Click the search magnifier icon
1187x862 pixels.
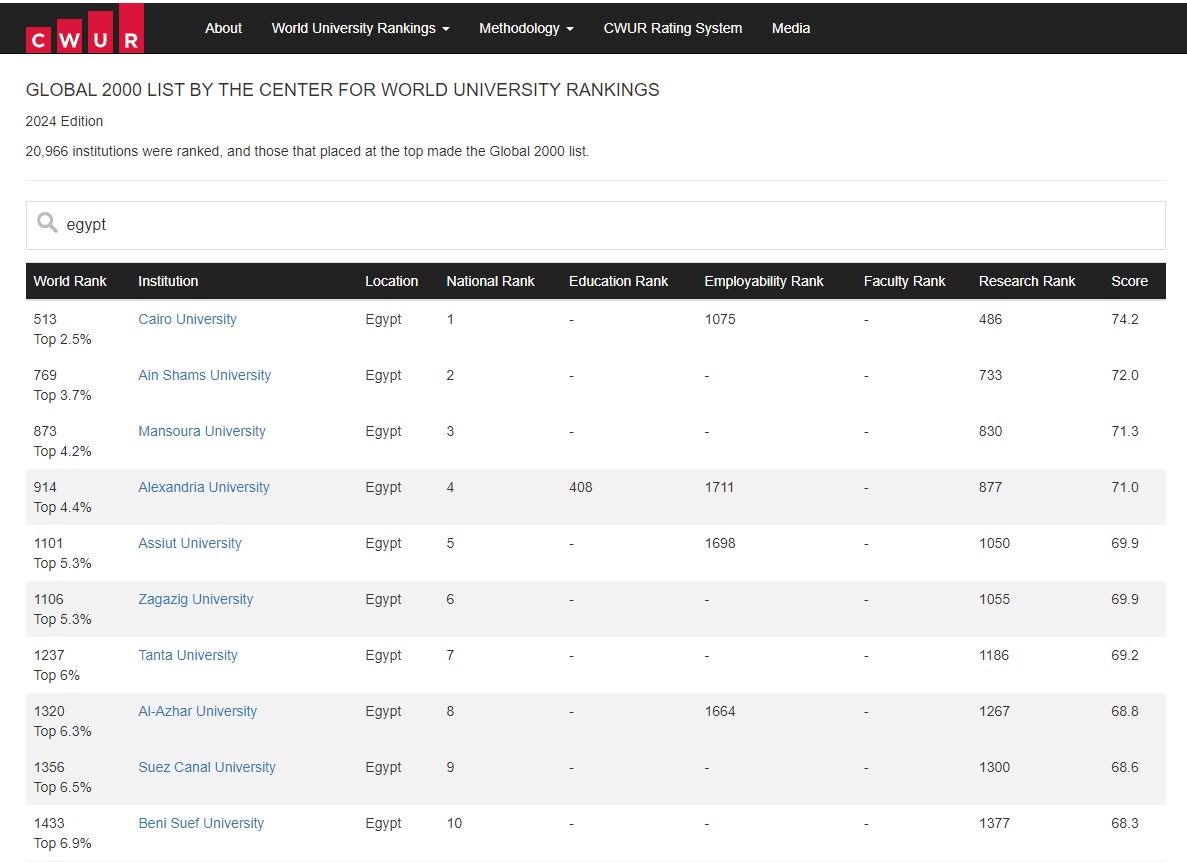47,223
